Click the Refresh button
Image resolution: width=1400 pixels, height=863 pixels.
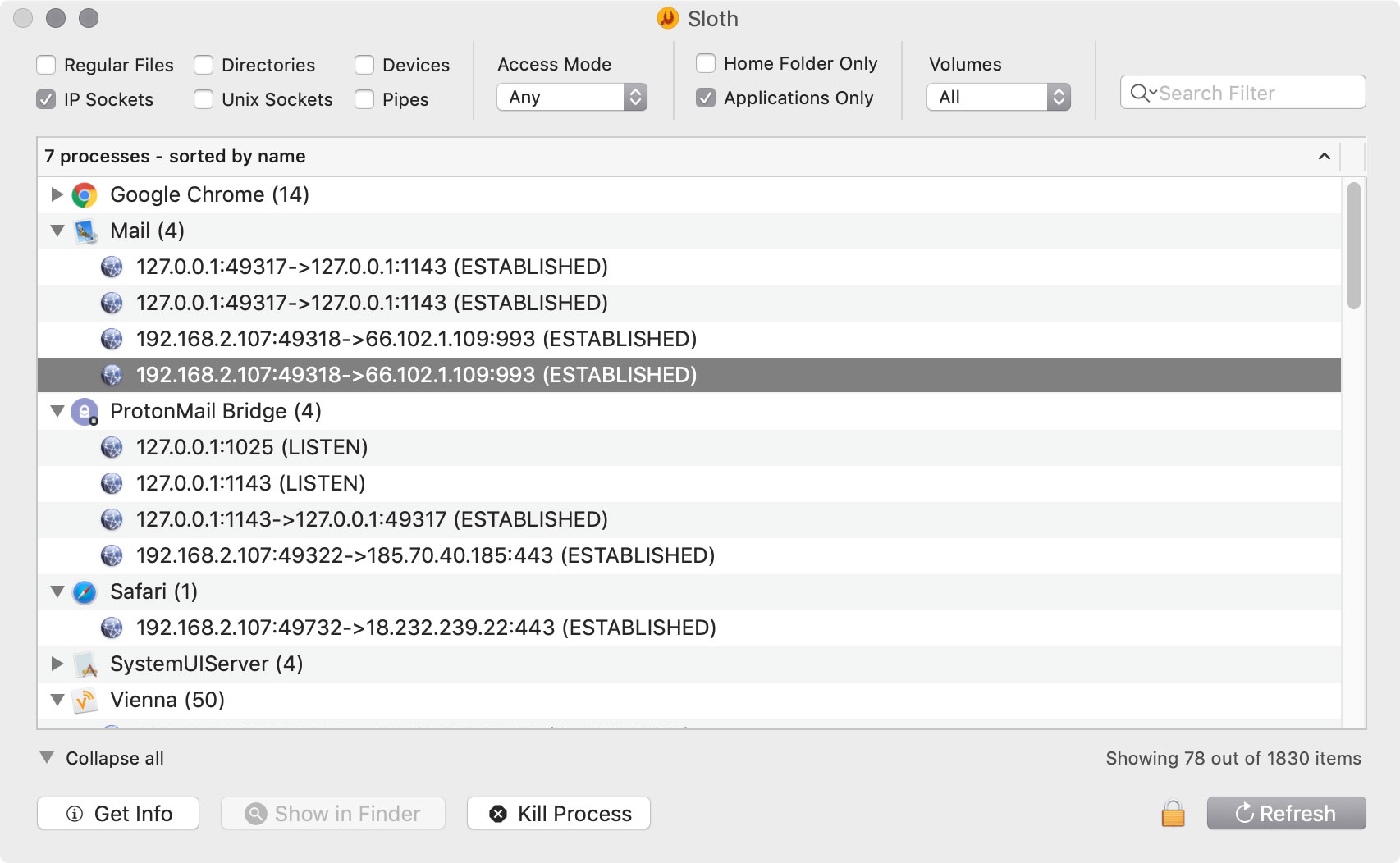1286,813
